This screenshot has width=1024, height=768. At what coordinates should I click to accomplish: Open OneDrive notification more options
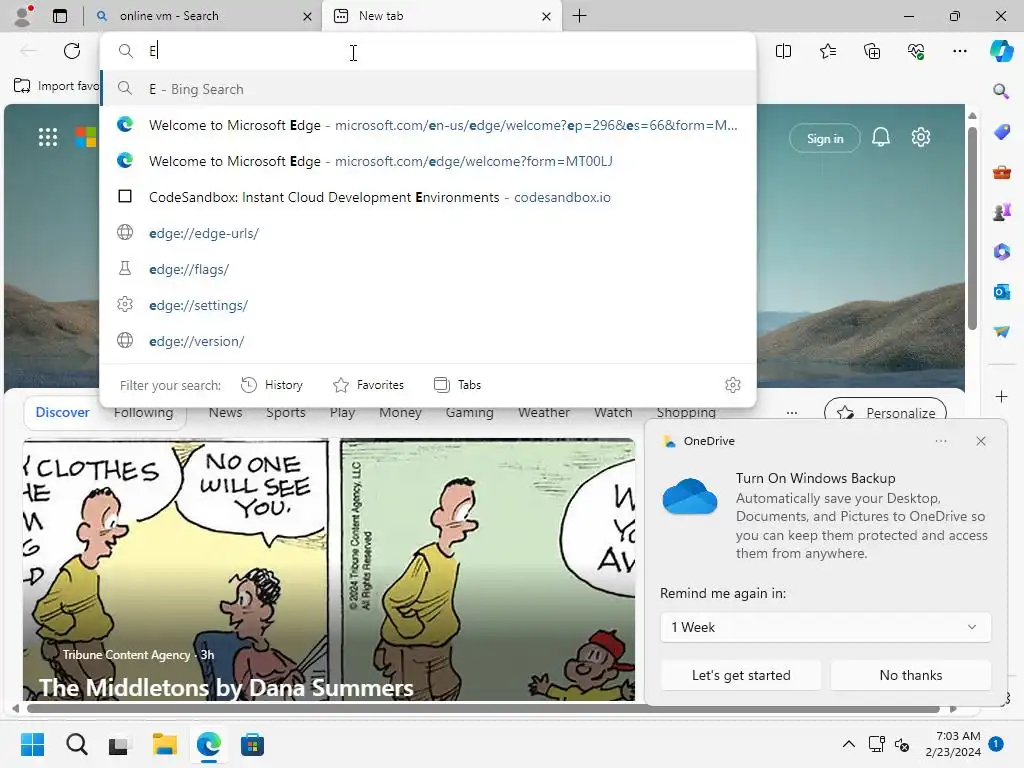pyautogui.click(x=940, y=441)
